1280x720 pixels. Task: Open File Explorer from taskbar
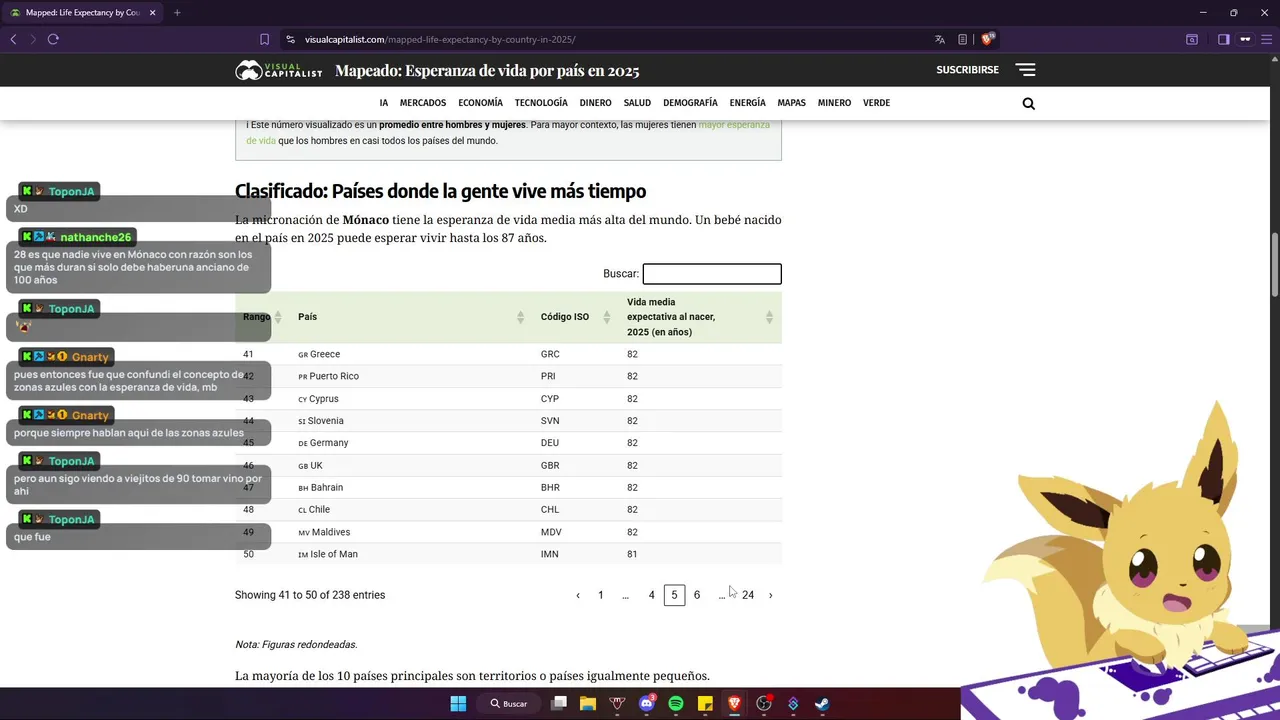[x=588, y=703]
